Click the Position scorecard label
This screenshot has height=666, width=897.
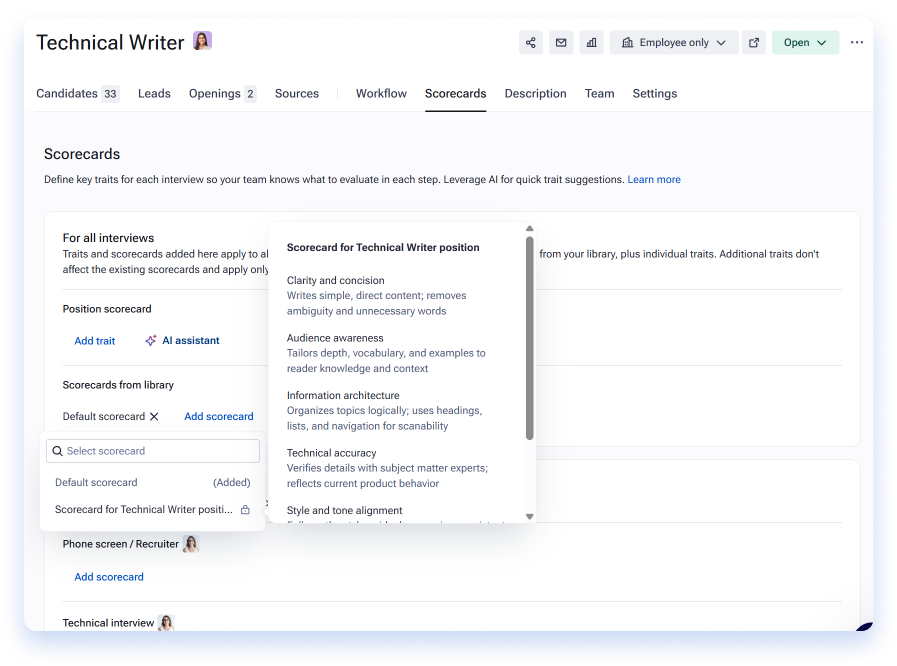[107, 309]
